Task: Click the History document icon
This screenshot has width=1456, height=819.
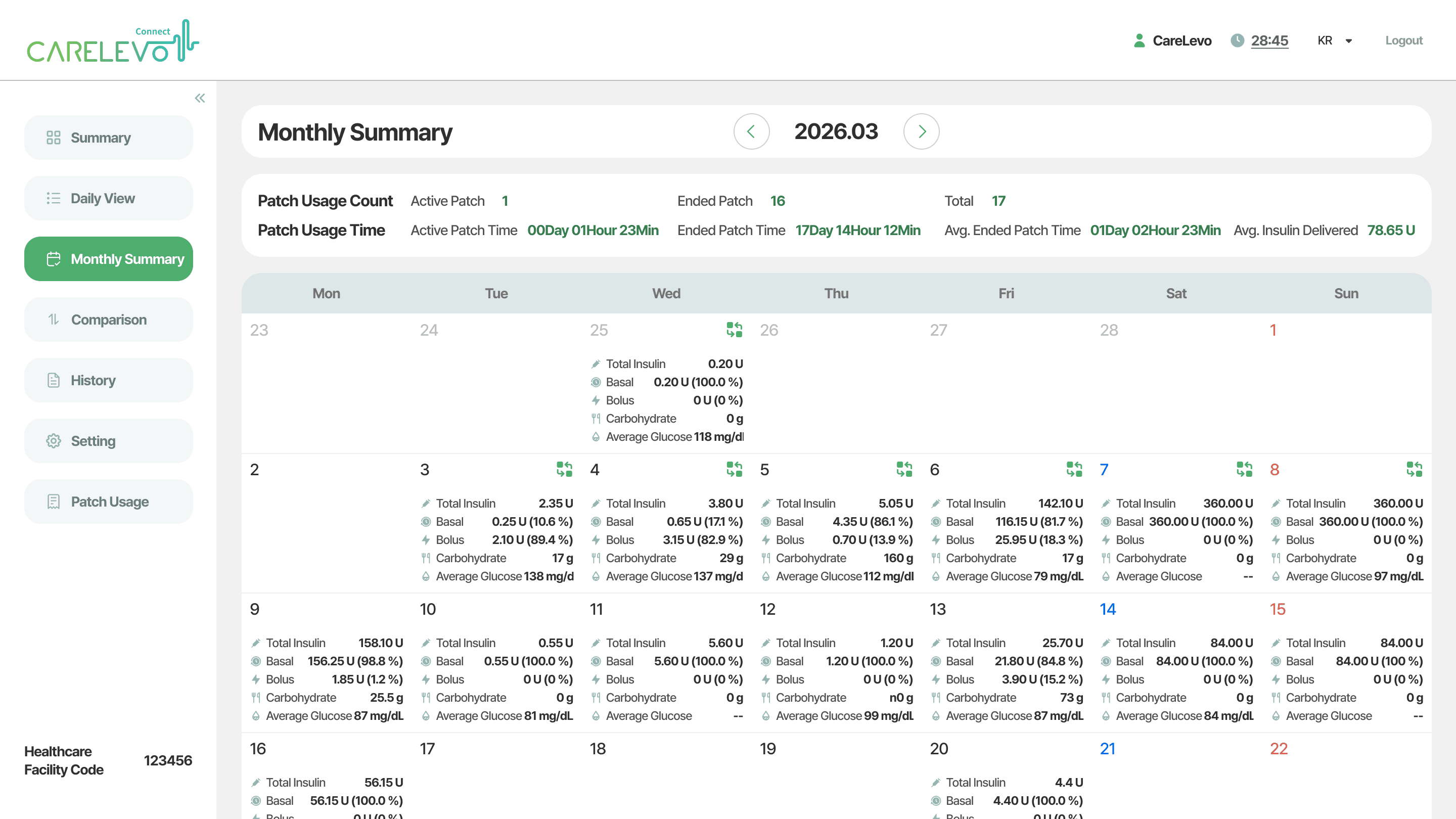Action: tap(53, 380)
